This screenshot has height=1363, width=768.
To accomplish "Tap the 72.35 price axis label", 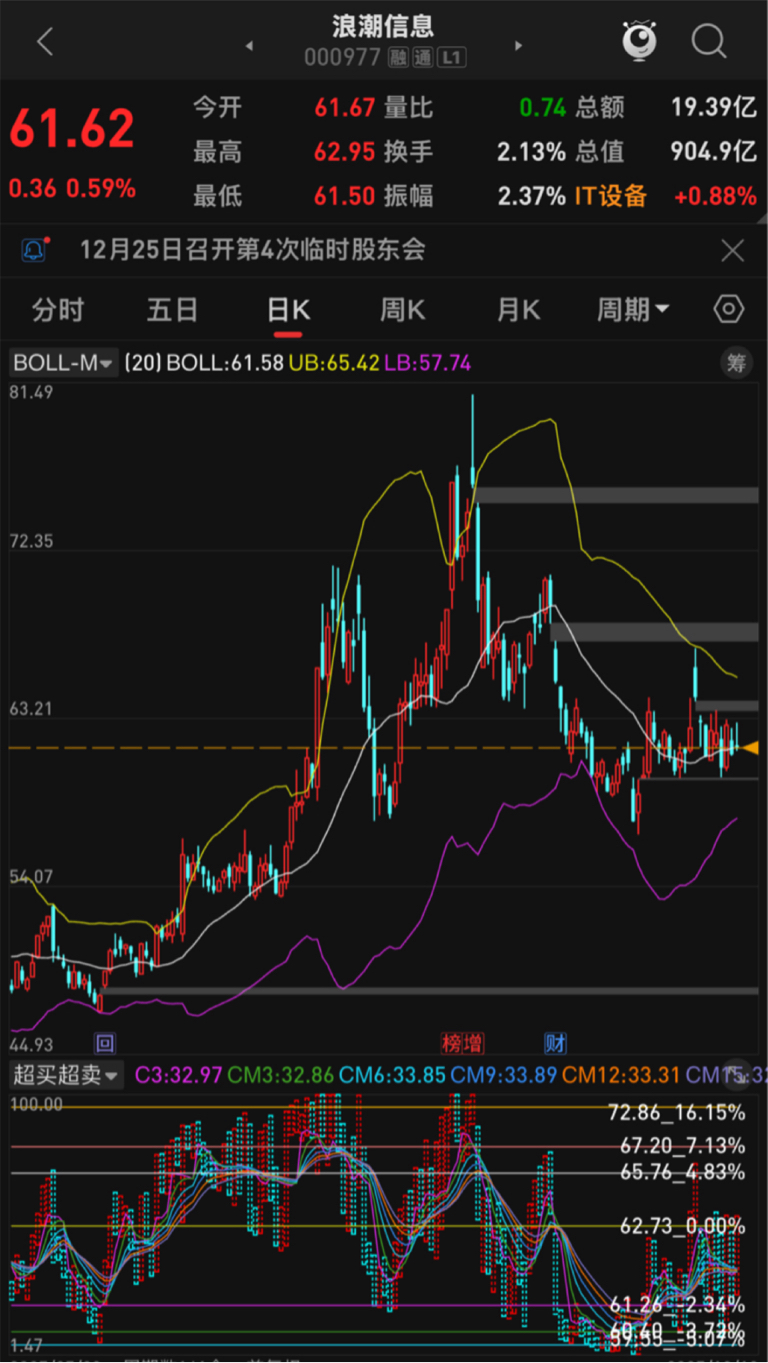I will click(30, 542).
